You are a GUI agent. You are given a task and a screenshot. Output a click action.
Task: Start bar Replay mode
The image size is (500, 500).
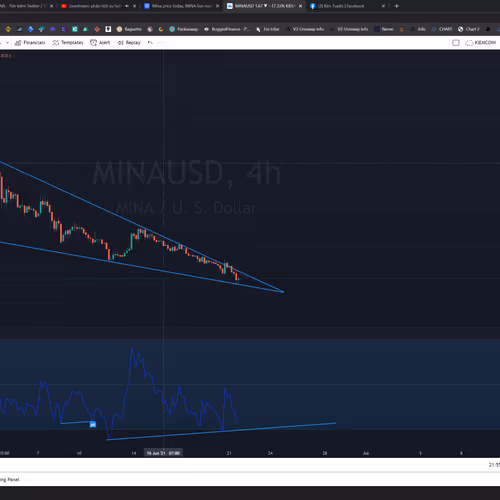129,43
